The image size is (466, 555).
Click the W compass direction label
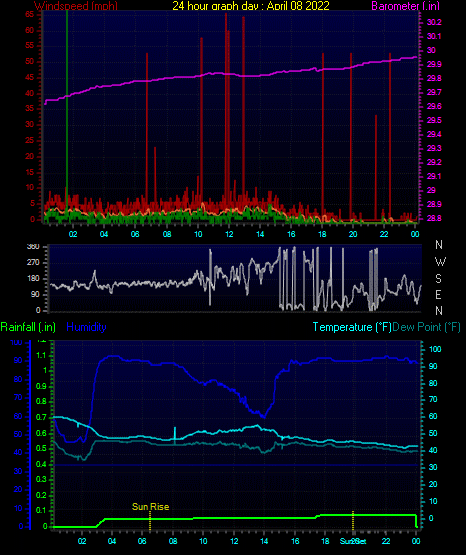tap(440, 262)
